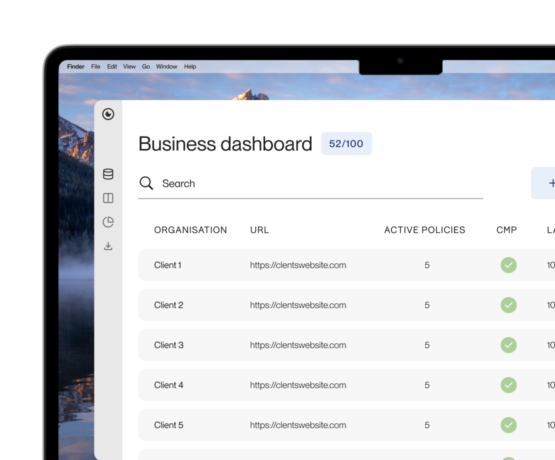The image size is (555, 460).
Task: Select the Client 4 name
Action: coord(168,385)
